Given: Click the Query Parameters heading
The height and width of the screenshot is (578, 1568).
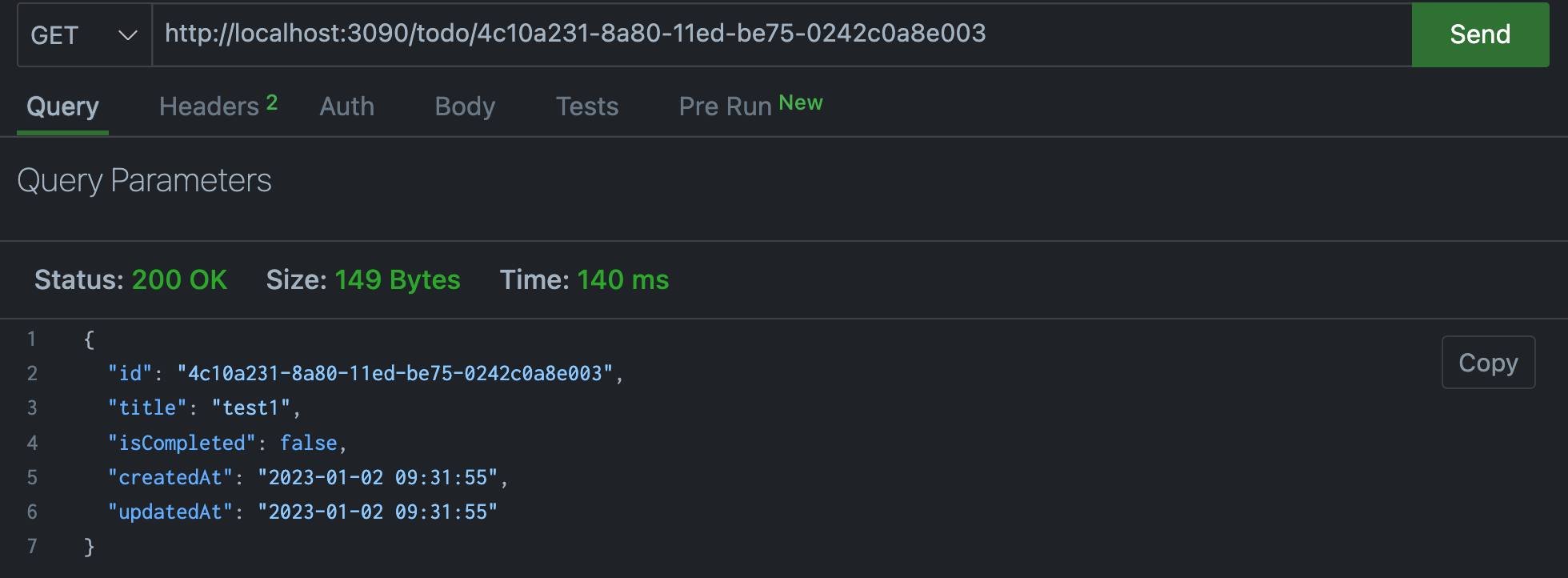Looking at the screenshot, I should click(x=145, y=181).
